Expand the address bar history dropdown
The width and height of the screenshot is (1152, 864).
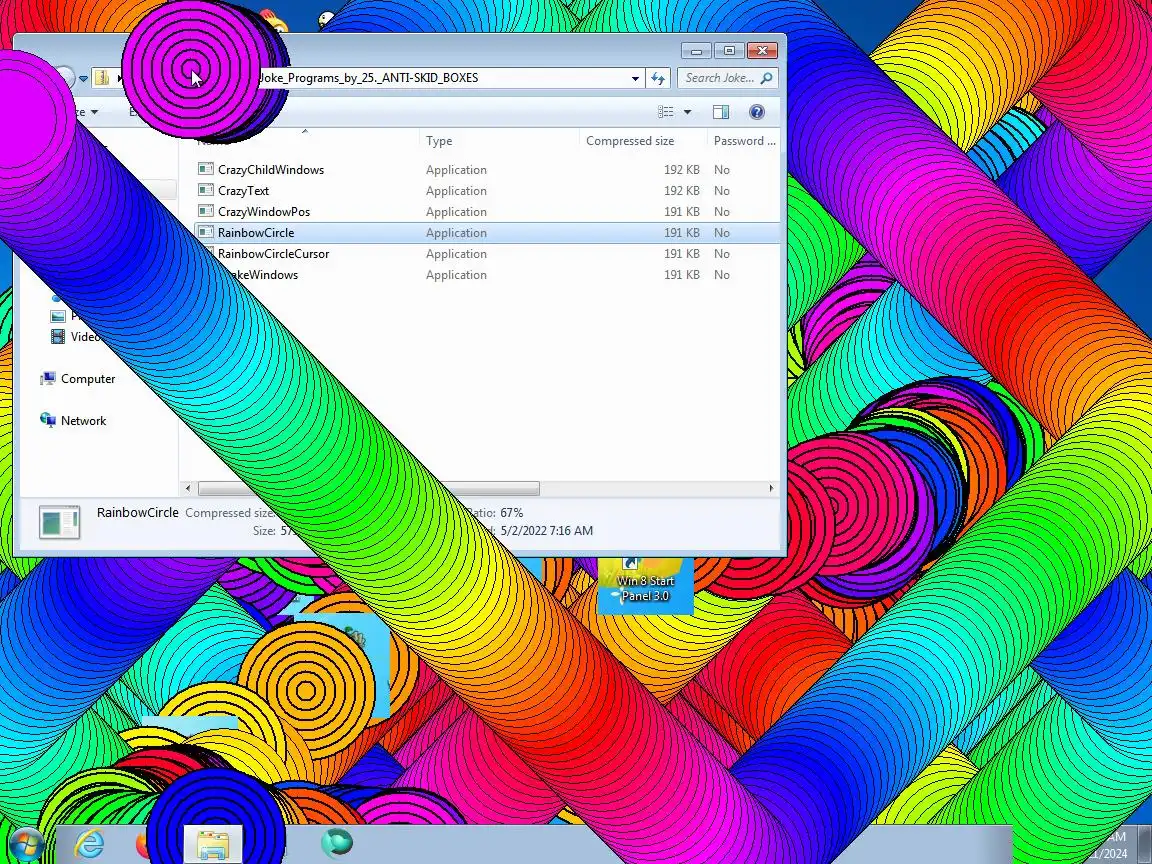636,78
